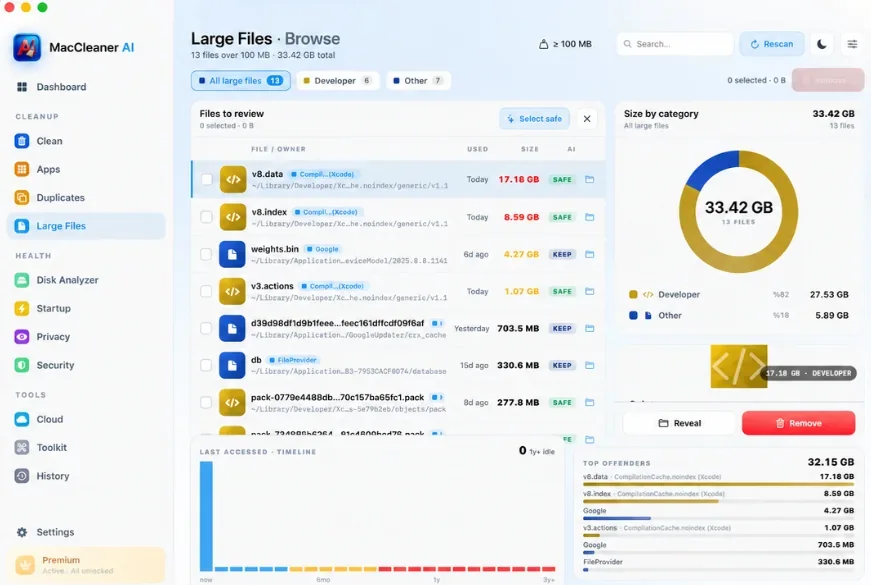Toggle dark mode moon icon

(x=822, y=44)
